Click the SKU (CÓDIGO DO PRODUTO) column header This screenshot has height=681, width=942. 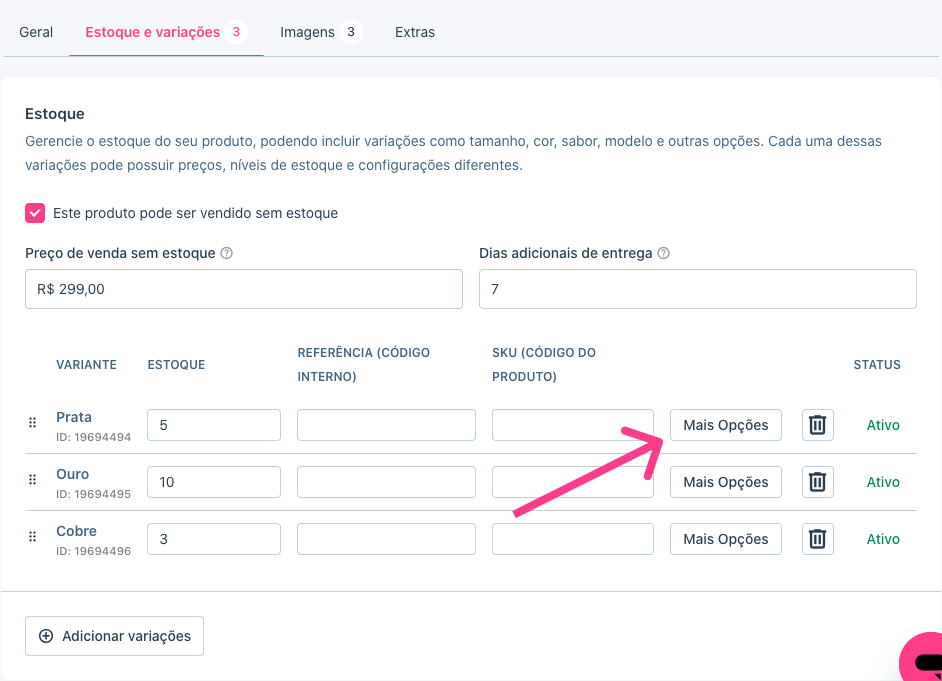(544, 365)
